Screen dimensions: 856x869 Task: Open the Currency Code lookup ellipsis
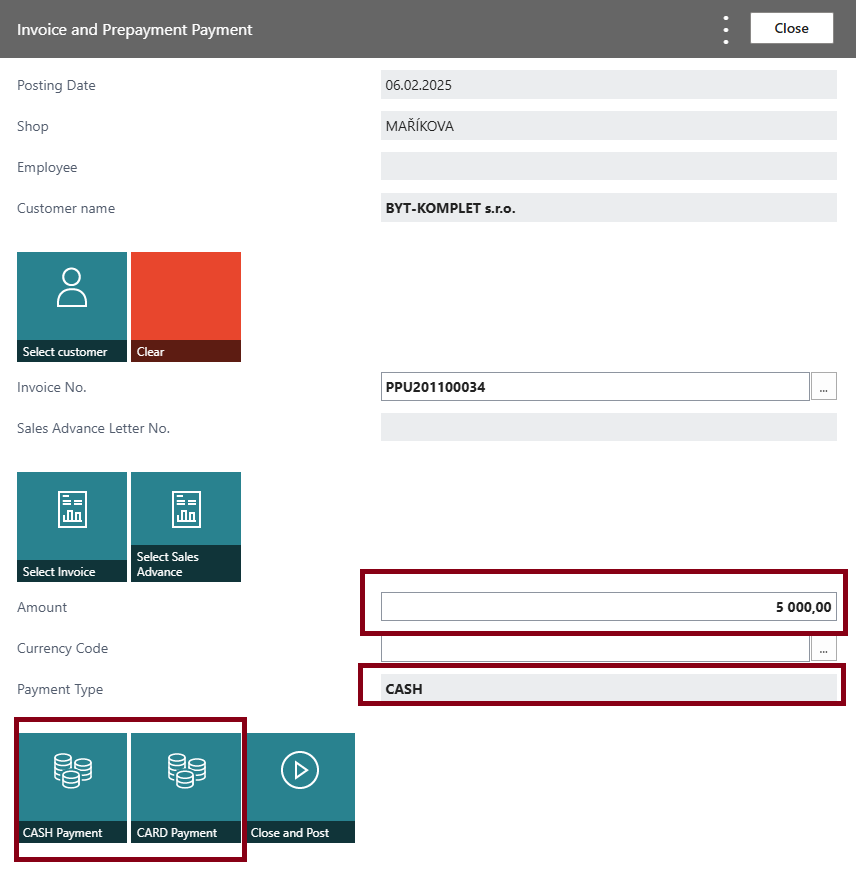[824, 648]
